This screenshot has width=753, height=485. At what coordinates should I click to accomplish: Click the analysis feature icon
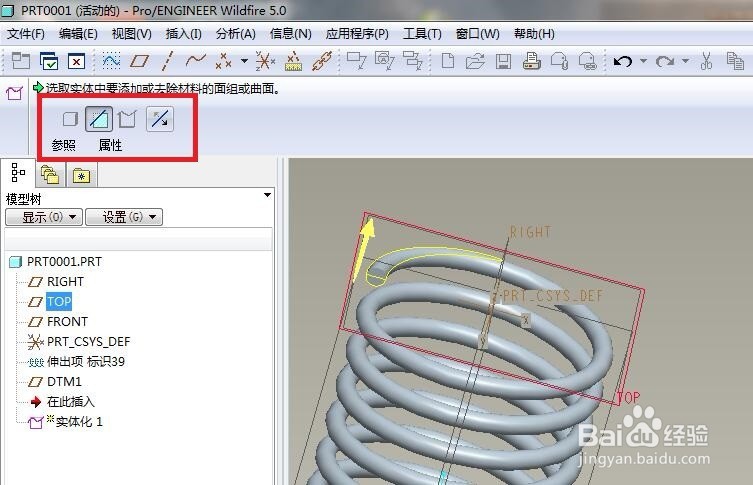[293, 61]
